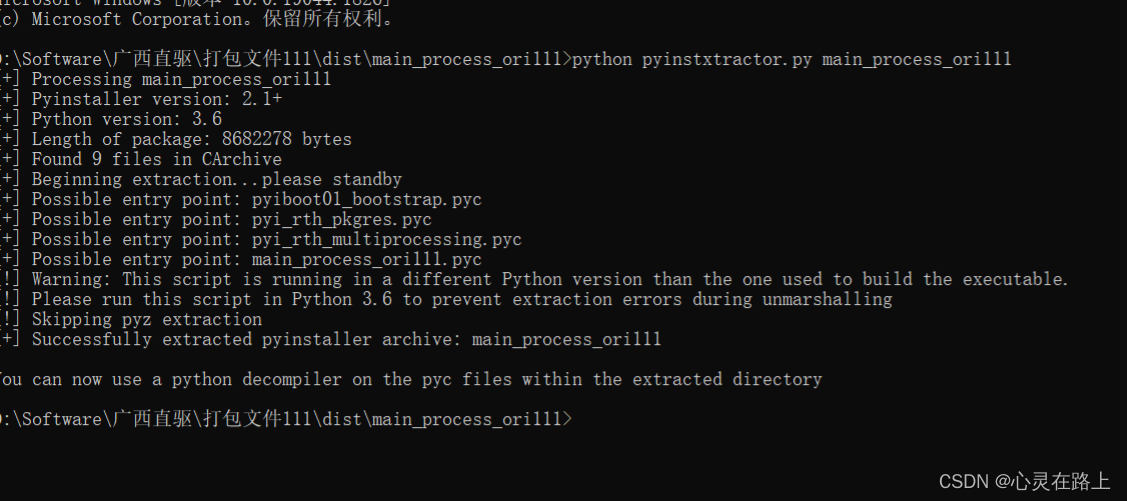The image size is (1127, 501).
Task: Click the 'Pyinstaller version: 2.1+' line
Action: (156, 99)
